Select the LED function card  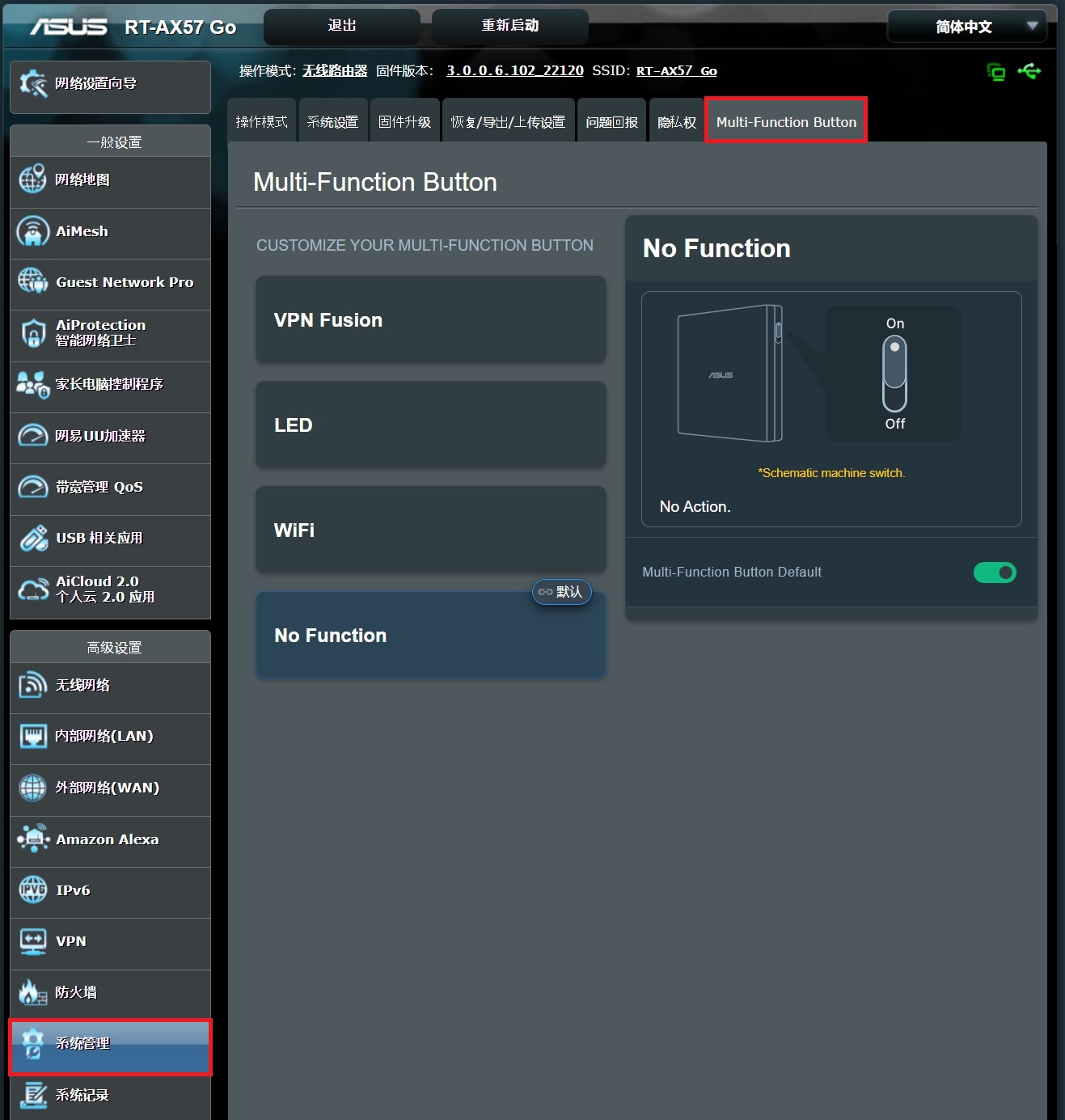point(431,425)
